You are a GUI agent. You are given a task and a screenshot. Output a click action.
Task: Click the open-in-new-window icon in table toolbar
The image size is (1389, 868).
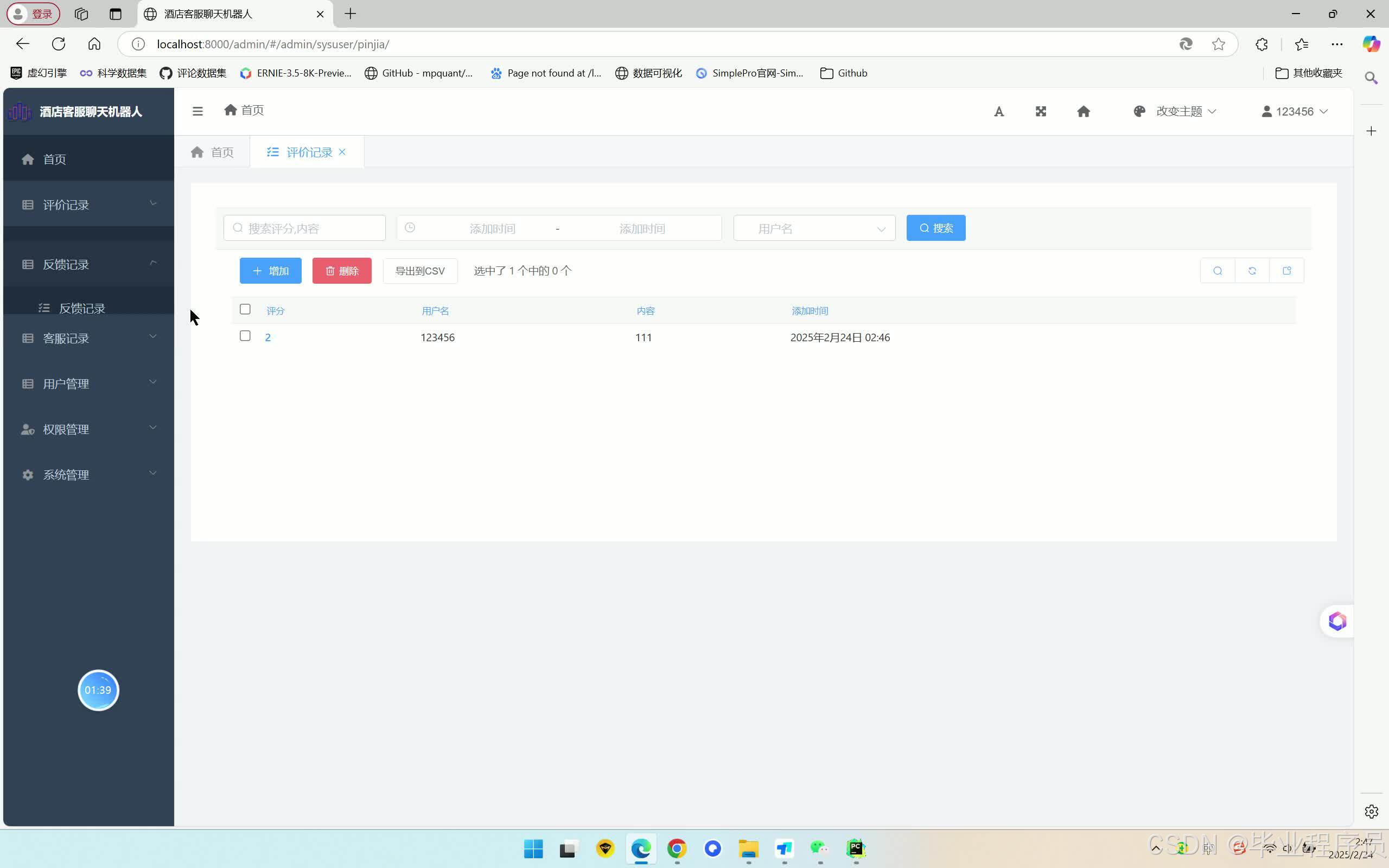coord(1286,271)
